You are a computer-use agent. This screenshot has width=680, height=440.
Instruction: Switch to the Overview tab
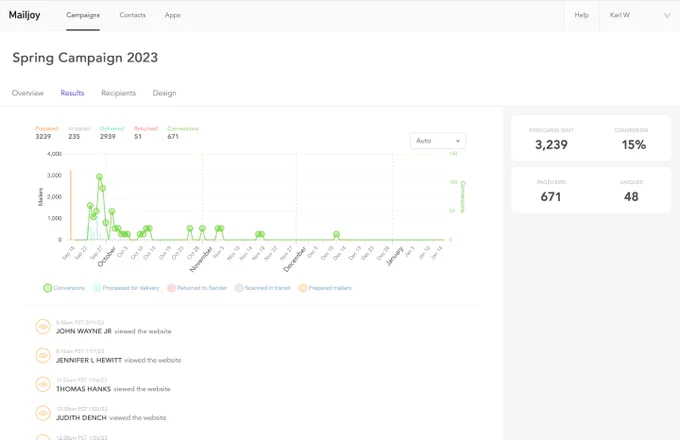tap(28, 93)
